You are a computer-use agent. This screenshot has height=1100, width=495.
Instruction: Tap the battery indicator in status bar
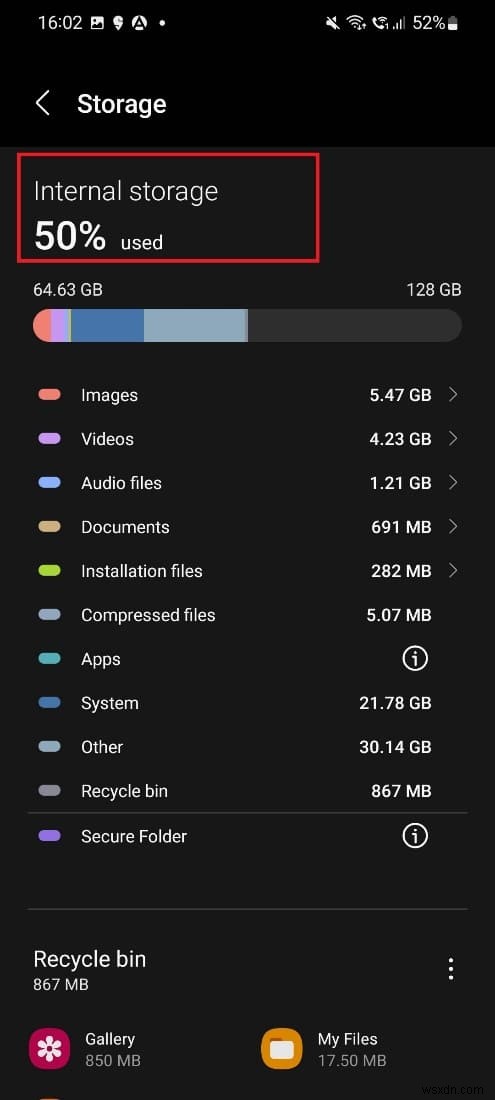pos(453,23)
